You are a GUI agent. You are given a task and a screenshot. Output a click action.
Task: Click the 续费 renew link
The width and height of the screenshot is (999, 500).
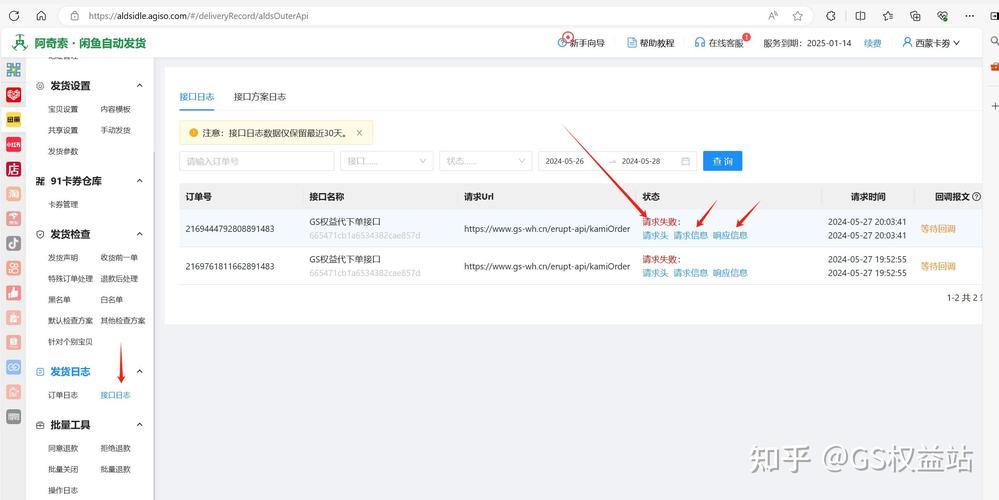click(x=872, y=43)
